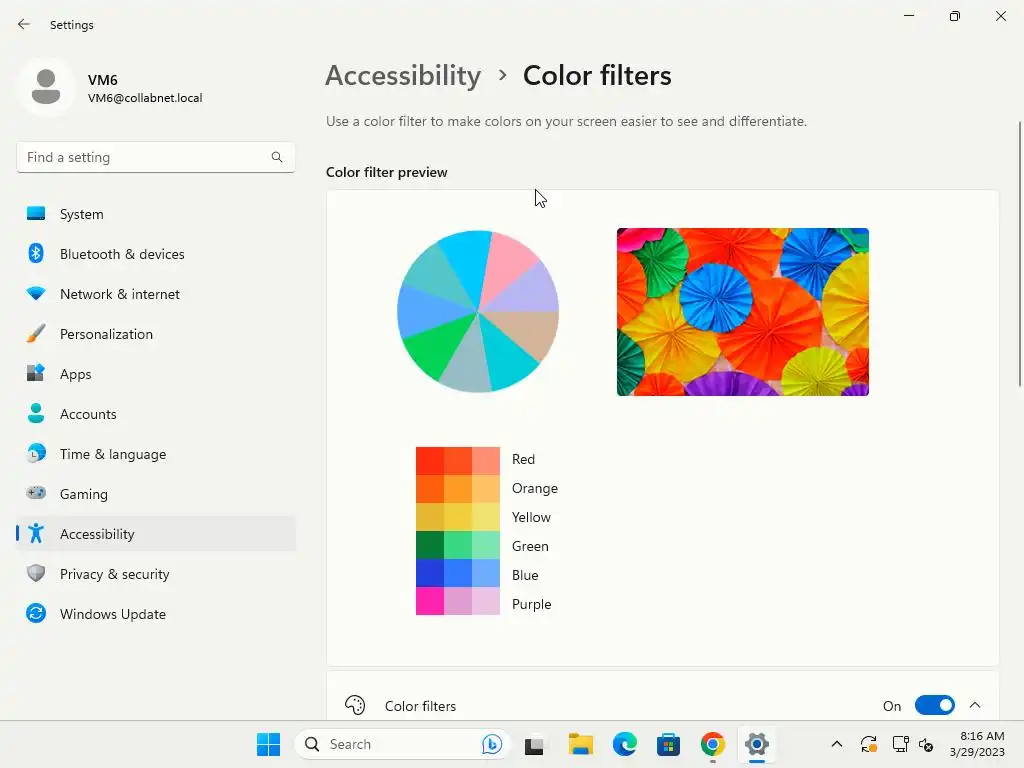1024x768 pixels.
Task: Open Bluetooth & devices settings
Action: click(156, 253)
